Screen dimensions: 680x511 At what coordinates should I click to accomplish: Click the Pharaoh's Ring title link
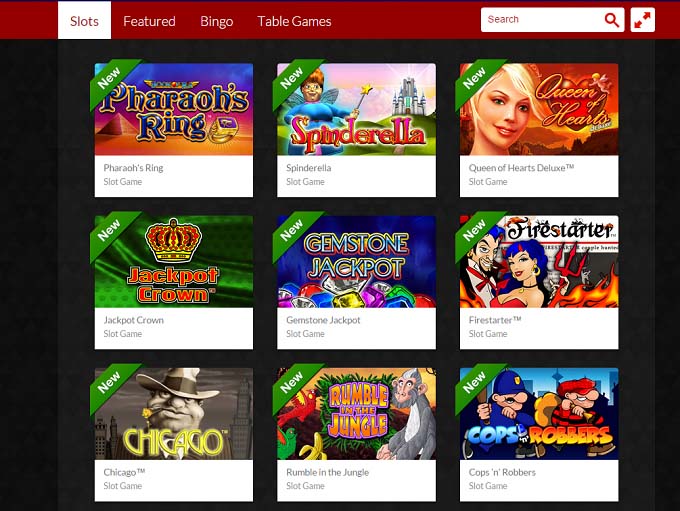(133, 168)
